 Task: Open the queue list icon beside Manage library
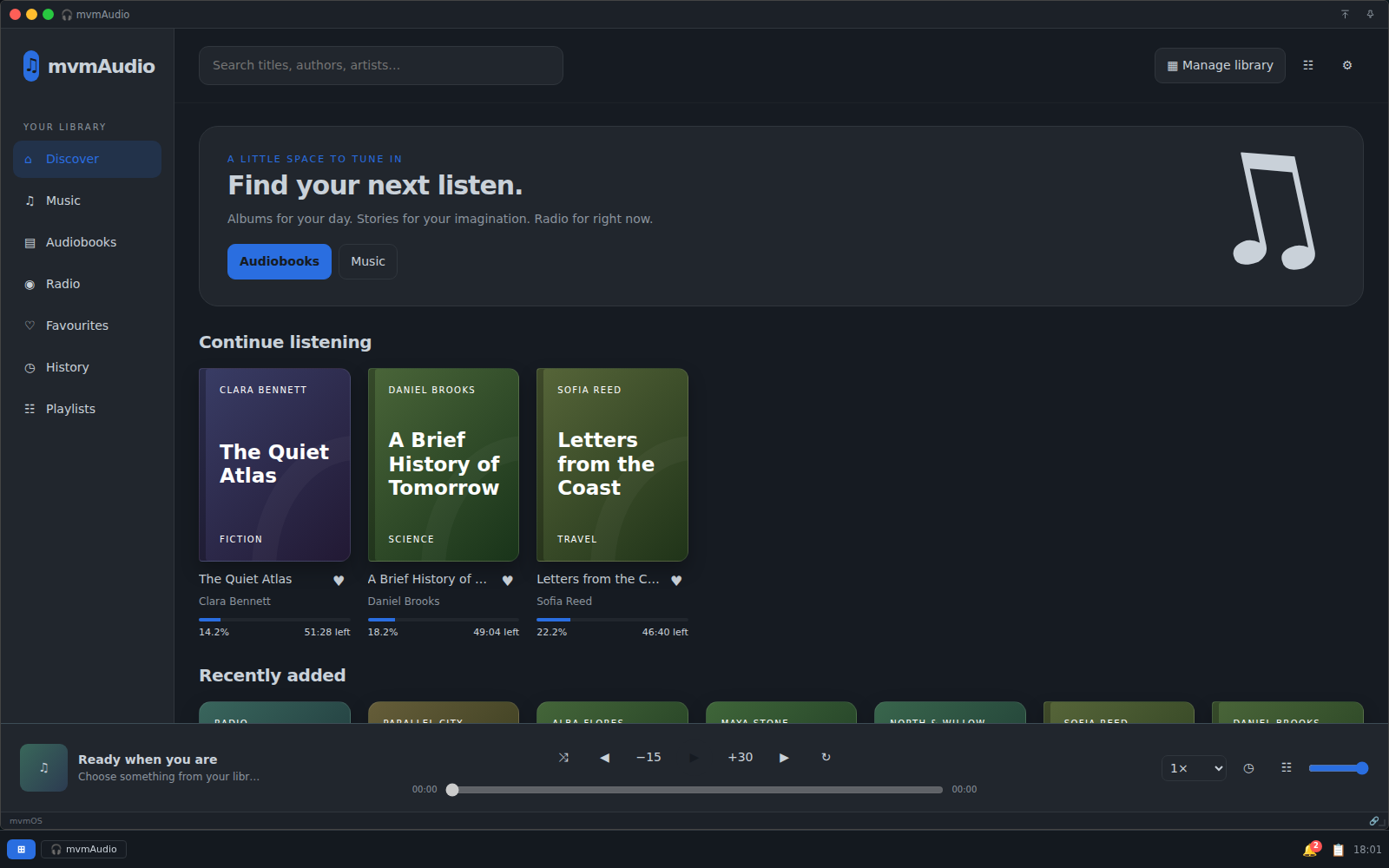(x=1308, y=65)
